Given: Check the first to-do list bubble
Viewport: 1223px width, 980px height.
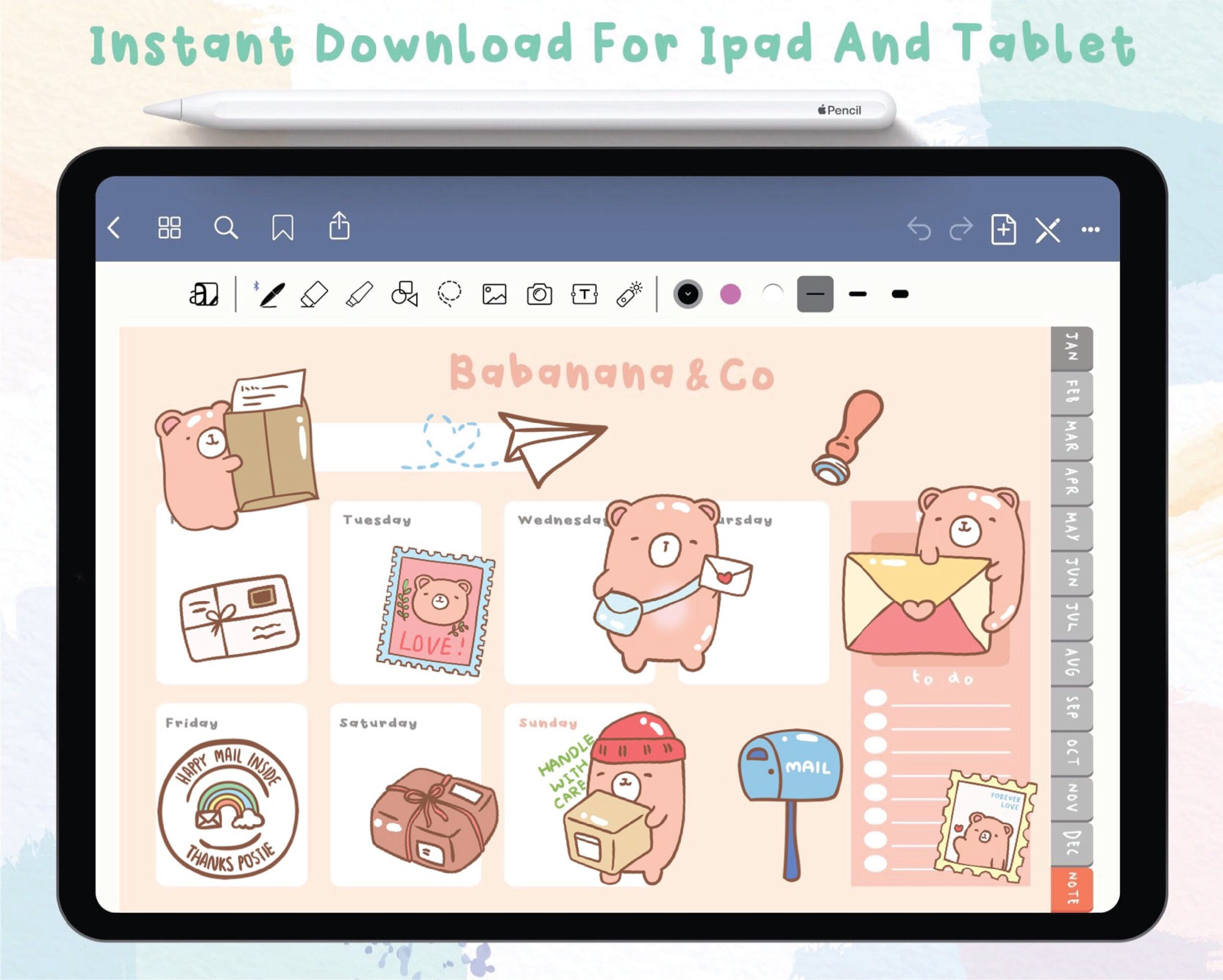Looking at the screenshot, I should [x=875, y=698].
